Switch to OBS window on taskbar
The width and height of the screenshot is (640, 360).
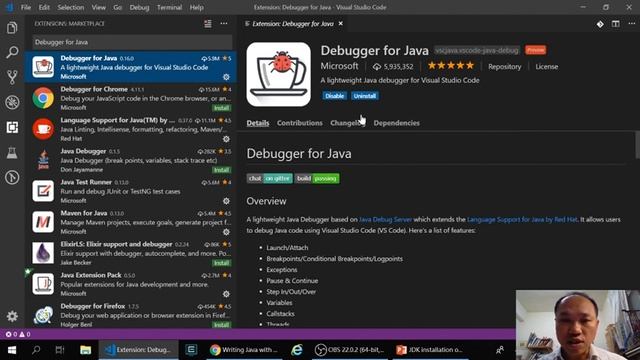point(350,350)
